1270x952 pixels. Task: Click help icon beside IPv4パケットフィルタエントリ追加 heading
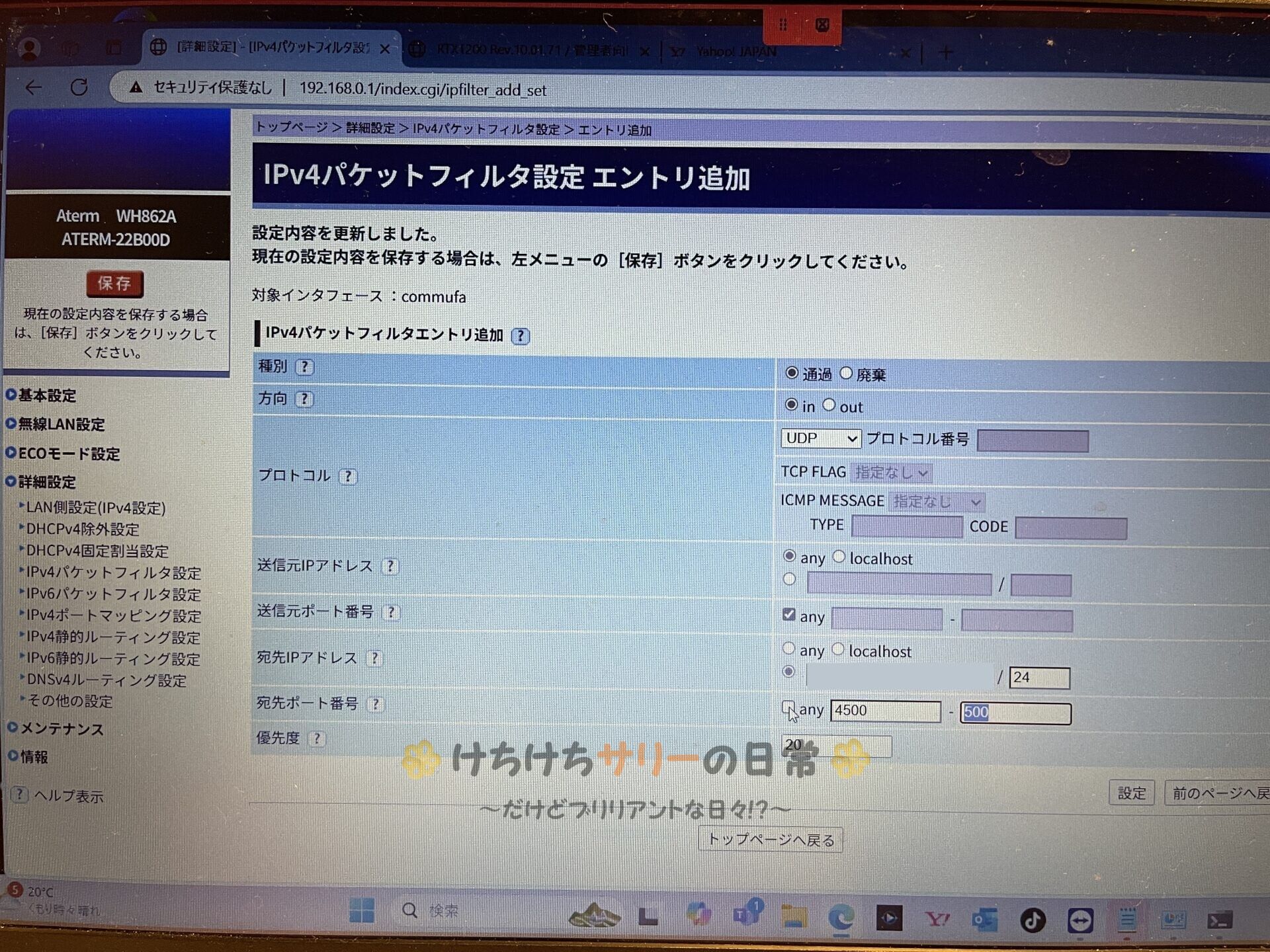521,336
